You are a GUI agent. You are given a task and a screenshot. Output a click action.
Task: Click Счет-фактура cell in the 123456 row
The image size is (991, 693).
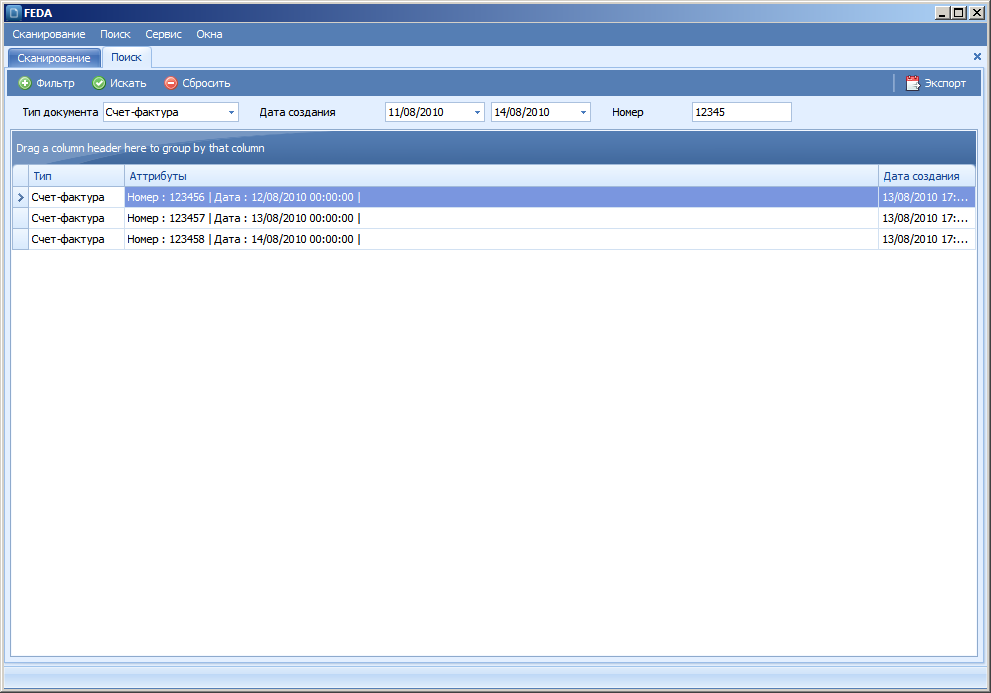coord(76,197)
